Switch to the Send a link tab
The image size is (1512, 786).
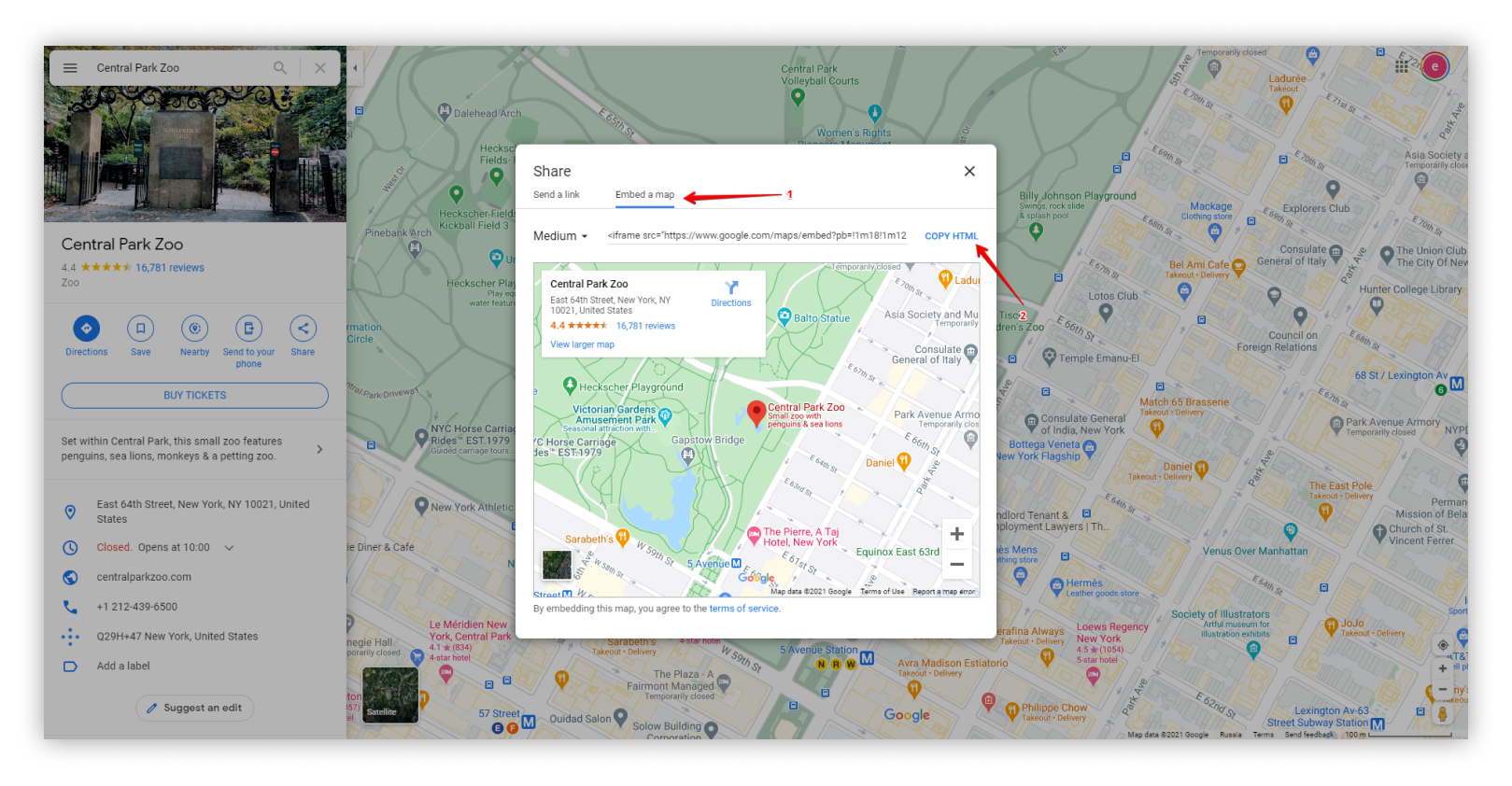point(557,195)
